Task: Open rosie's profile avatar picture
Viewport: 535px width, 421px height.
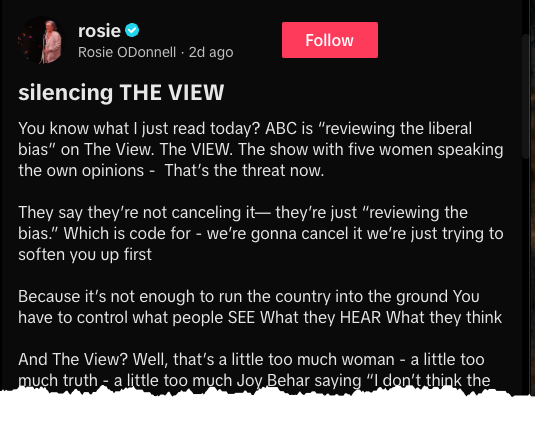Action: point(41,41)
